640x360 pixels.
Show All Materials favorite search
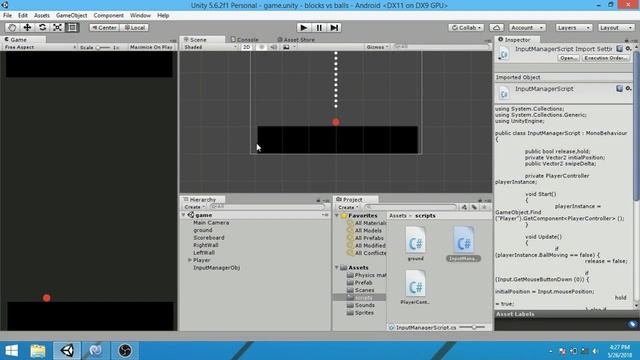click(367, 223)
